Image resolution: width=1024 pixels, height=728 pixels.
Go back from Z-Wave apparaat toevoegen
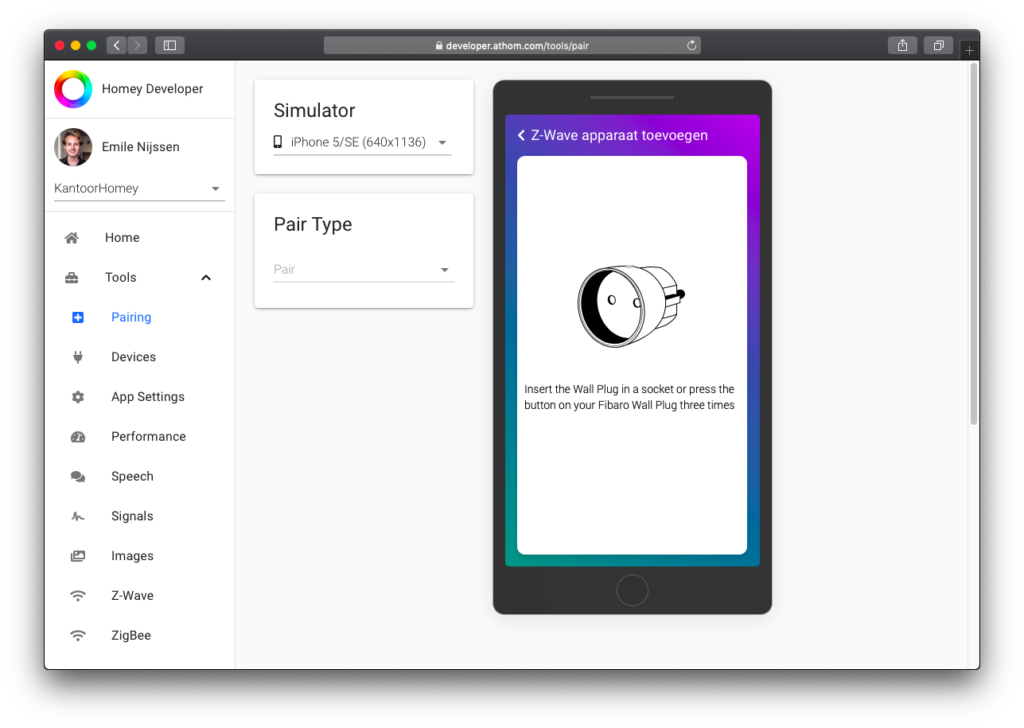coord(521,136)
